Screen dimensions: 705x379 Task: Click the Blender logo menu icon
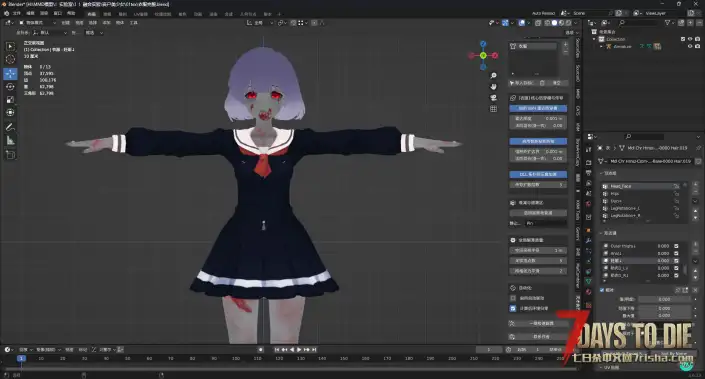[6, 13]
